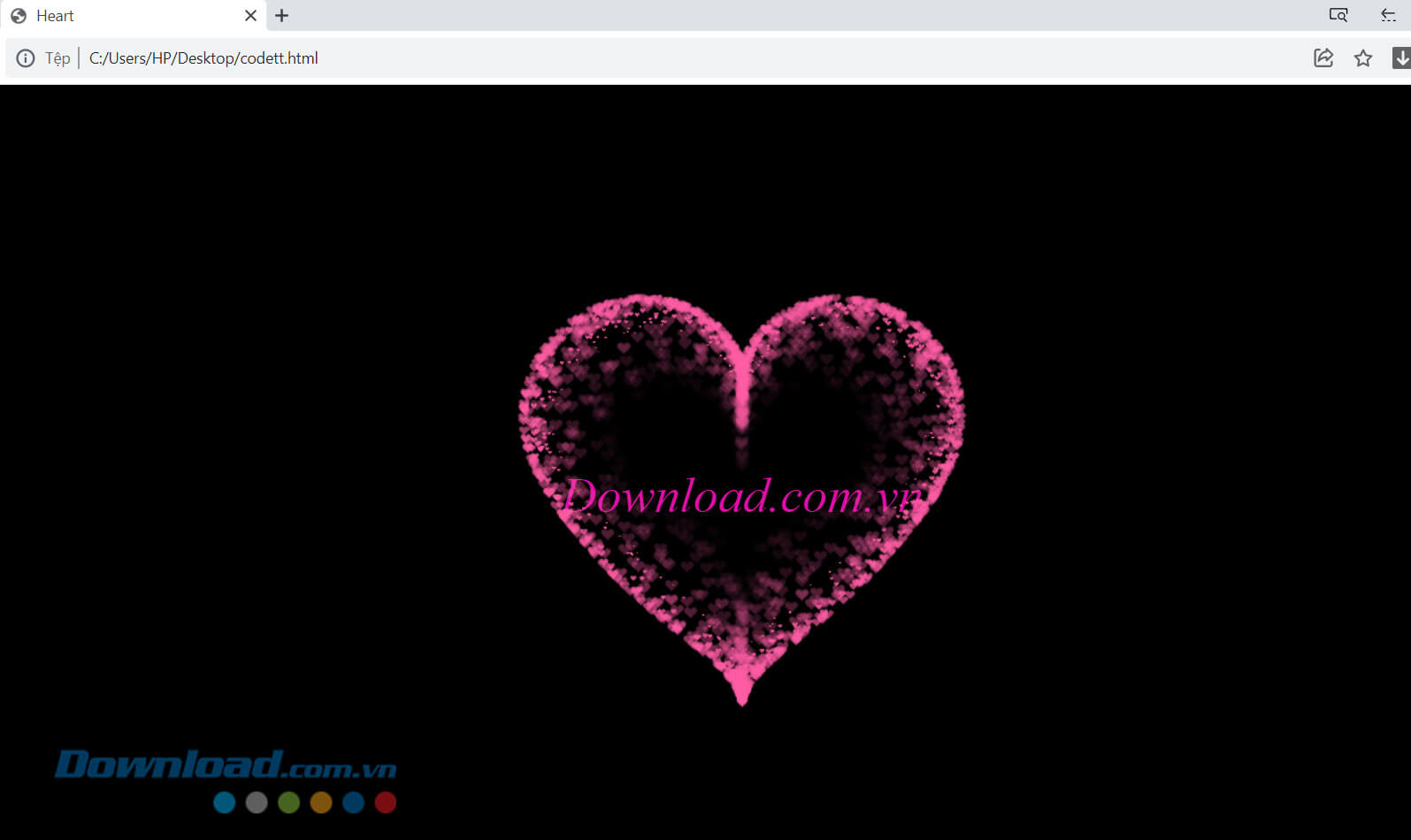Click the orange dot under the logo
The image size is (1411, 840).
coord(321,802)
